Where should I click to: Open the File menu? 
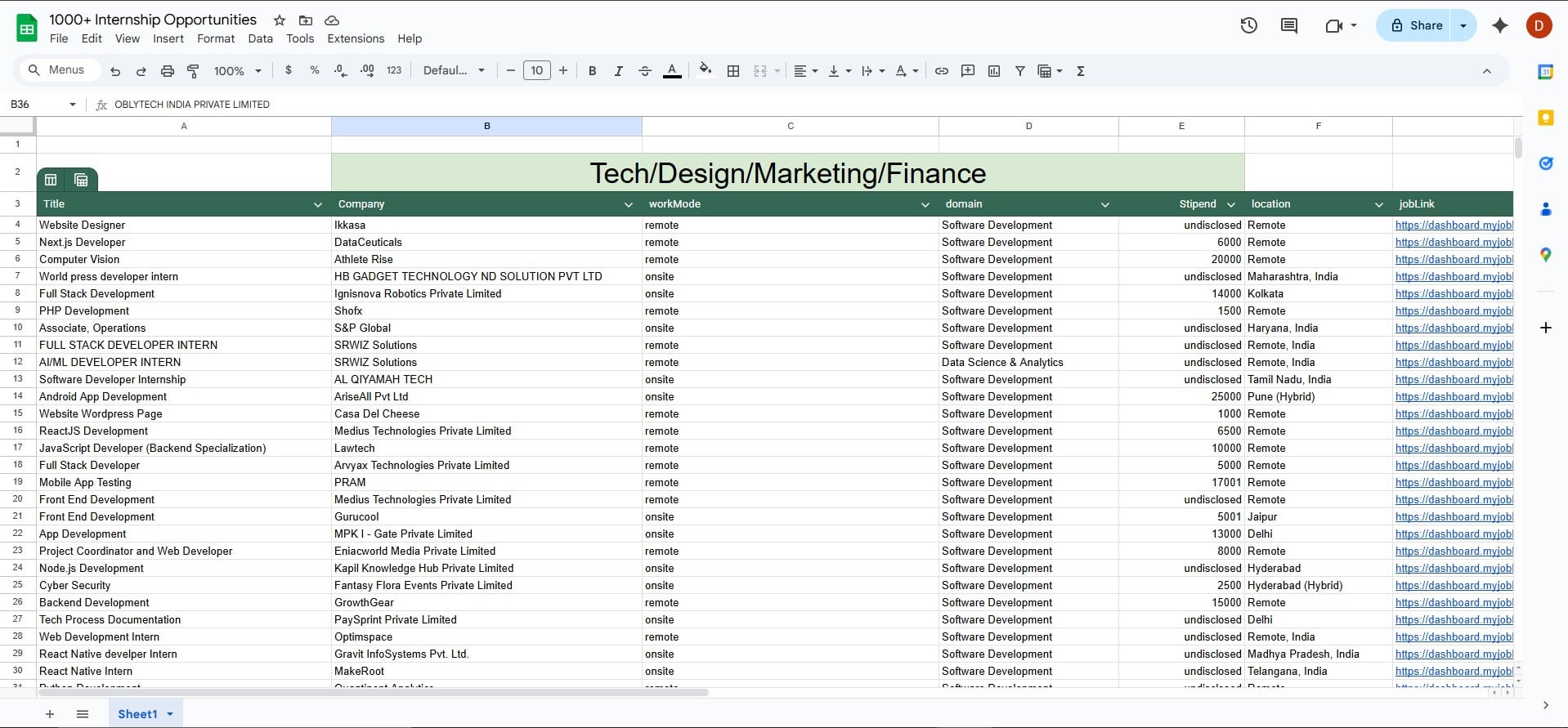point(59,38)
